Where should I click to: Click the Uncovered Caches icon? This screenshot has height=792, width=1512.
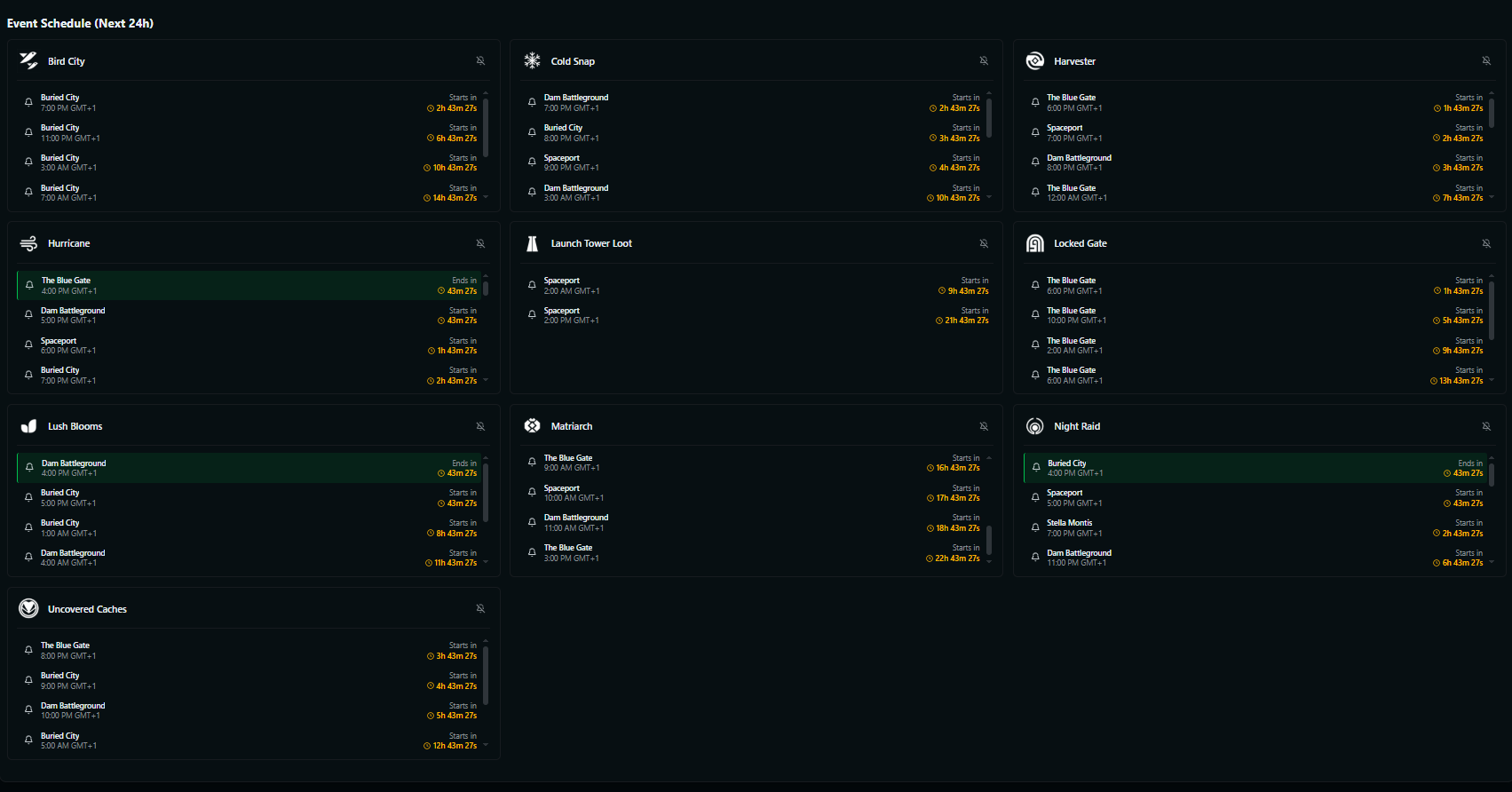pos(28,608)
